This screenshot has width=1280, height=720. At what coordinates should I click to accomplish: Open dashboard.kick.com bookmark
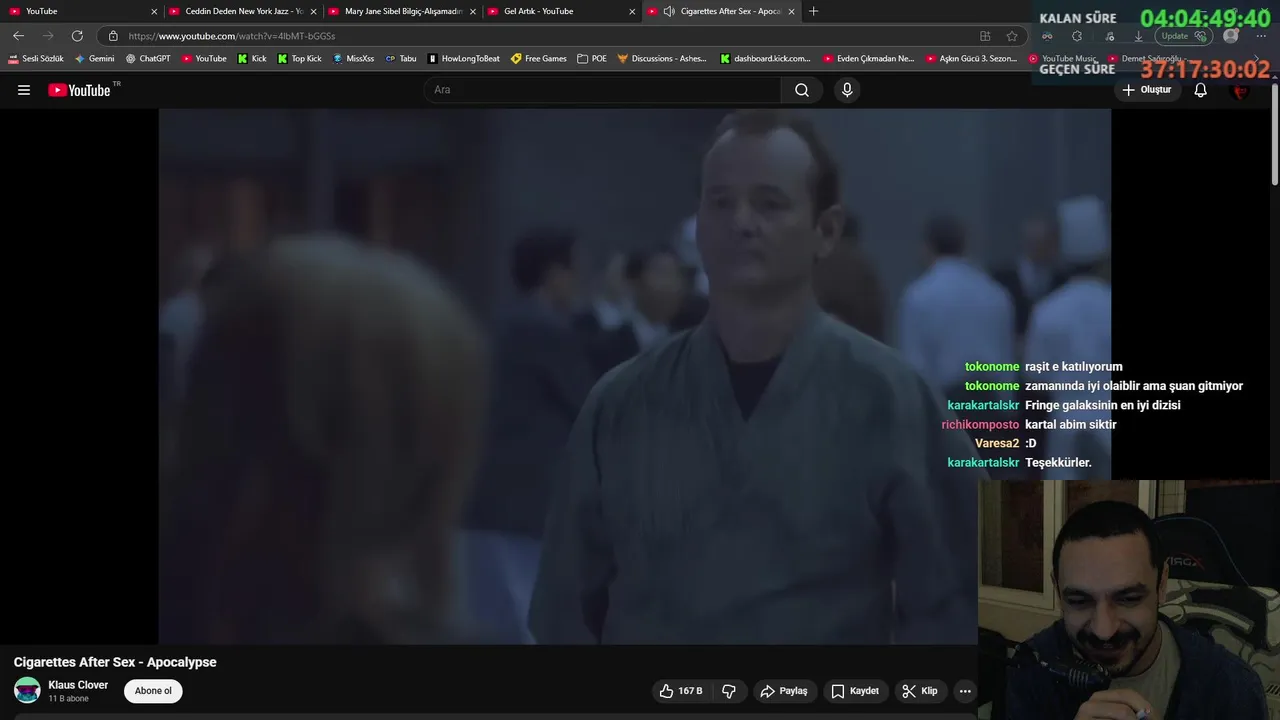point(765,59)
